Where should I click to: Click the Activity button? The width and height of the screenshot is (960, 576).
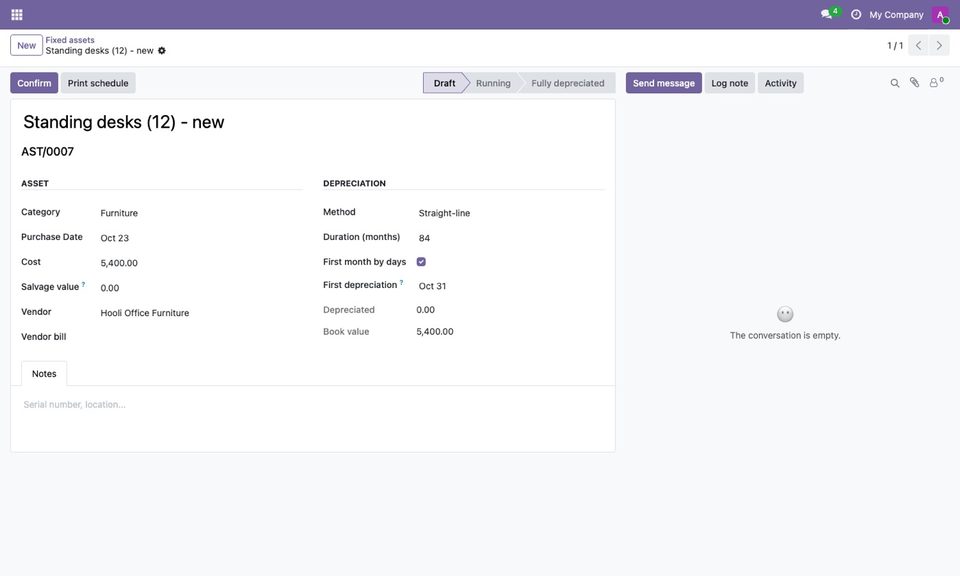pos(781,83)
